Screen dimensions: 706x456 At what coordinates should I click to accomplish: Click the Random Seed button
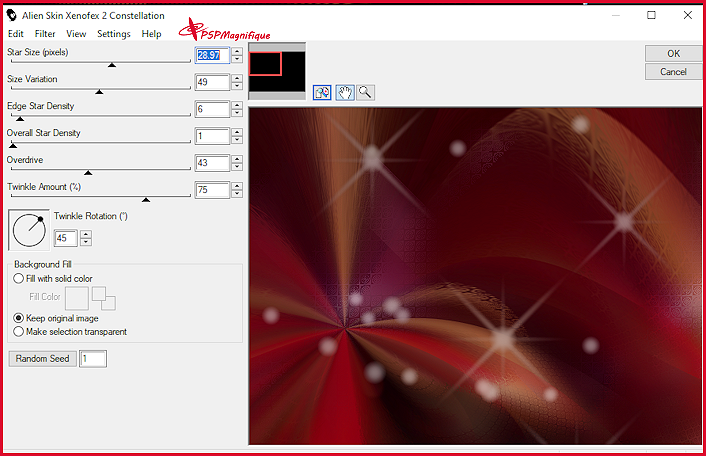pyautogui.click(x=43, y=359)
